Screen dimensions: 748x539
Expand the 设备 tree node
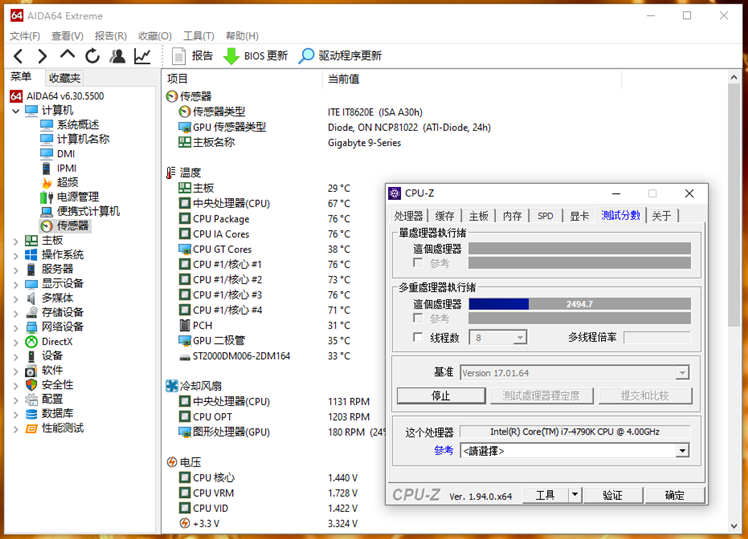16,357
